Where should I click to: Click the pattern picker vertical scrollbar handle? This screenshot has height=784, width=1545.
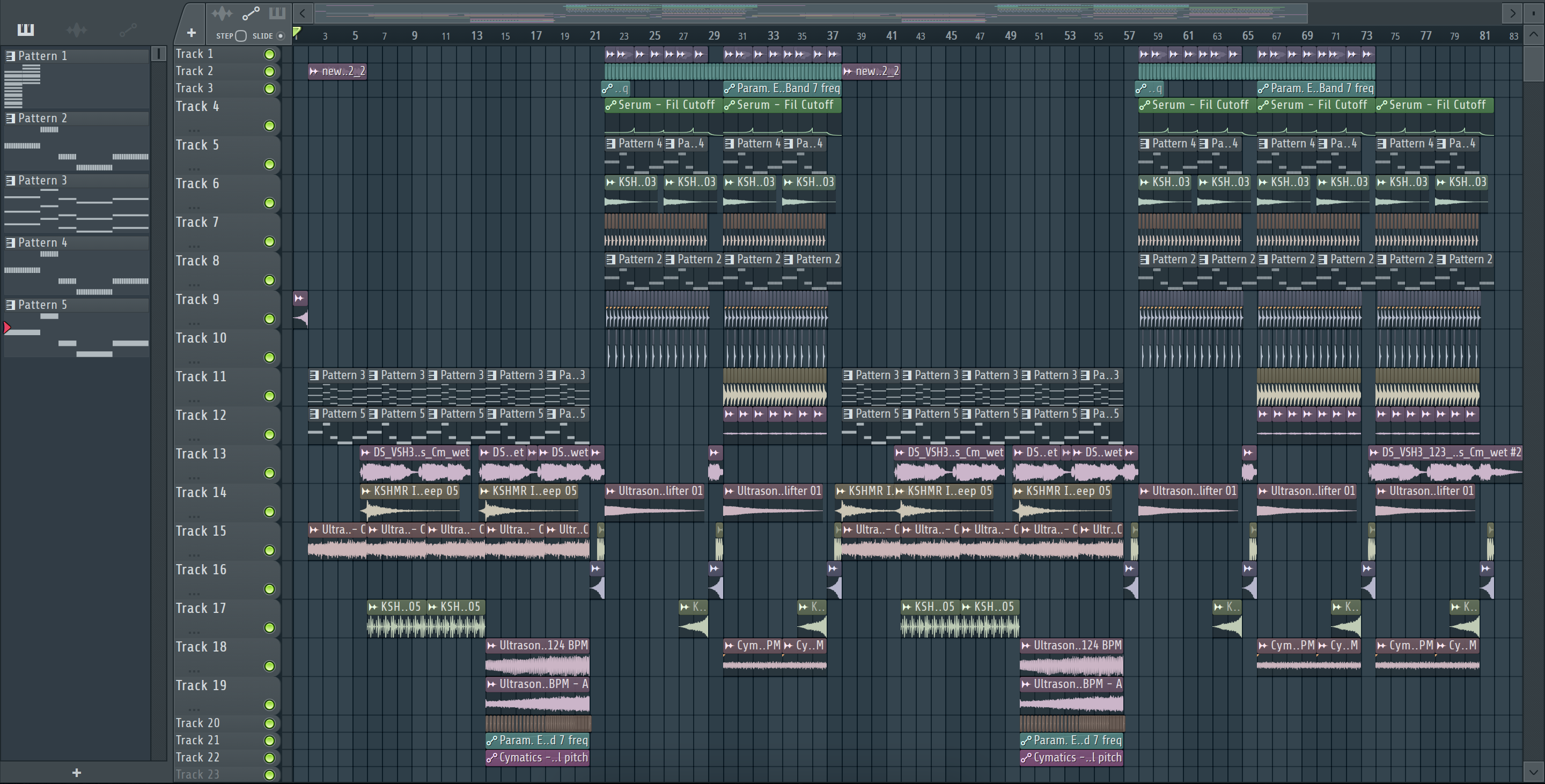pyautogui.click(x=158, y=54)
